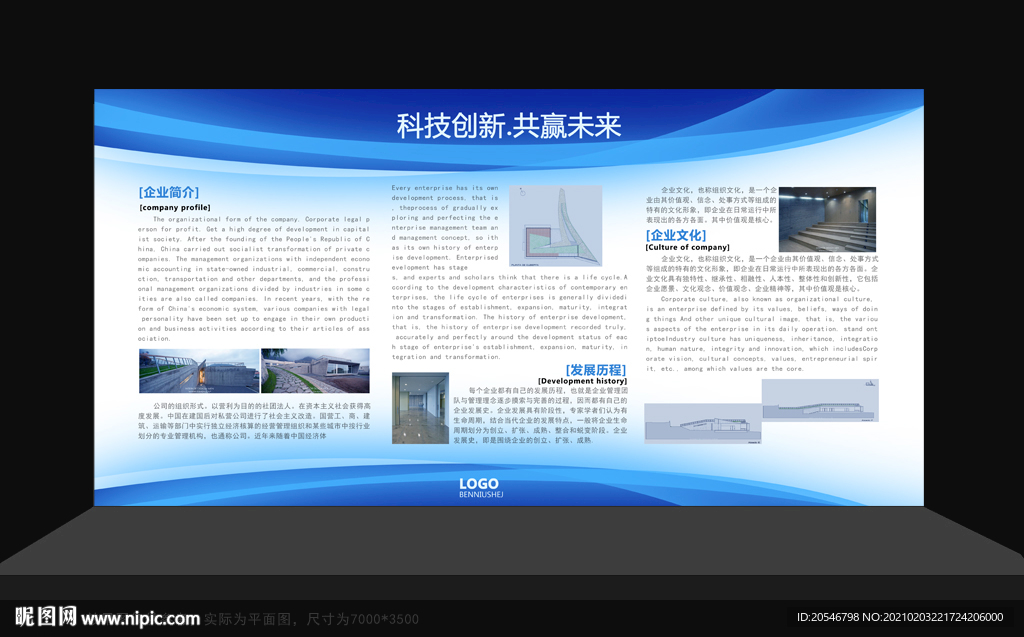Click the Chinese paragraph starting 公司的组织形式
1024x637 pixels.
[254, 421]
